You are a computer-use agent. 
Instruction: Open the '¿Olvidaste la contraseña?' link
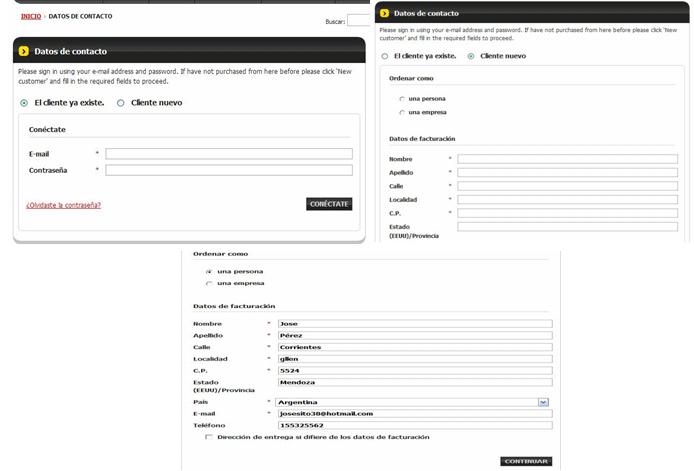click(63, 205)
